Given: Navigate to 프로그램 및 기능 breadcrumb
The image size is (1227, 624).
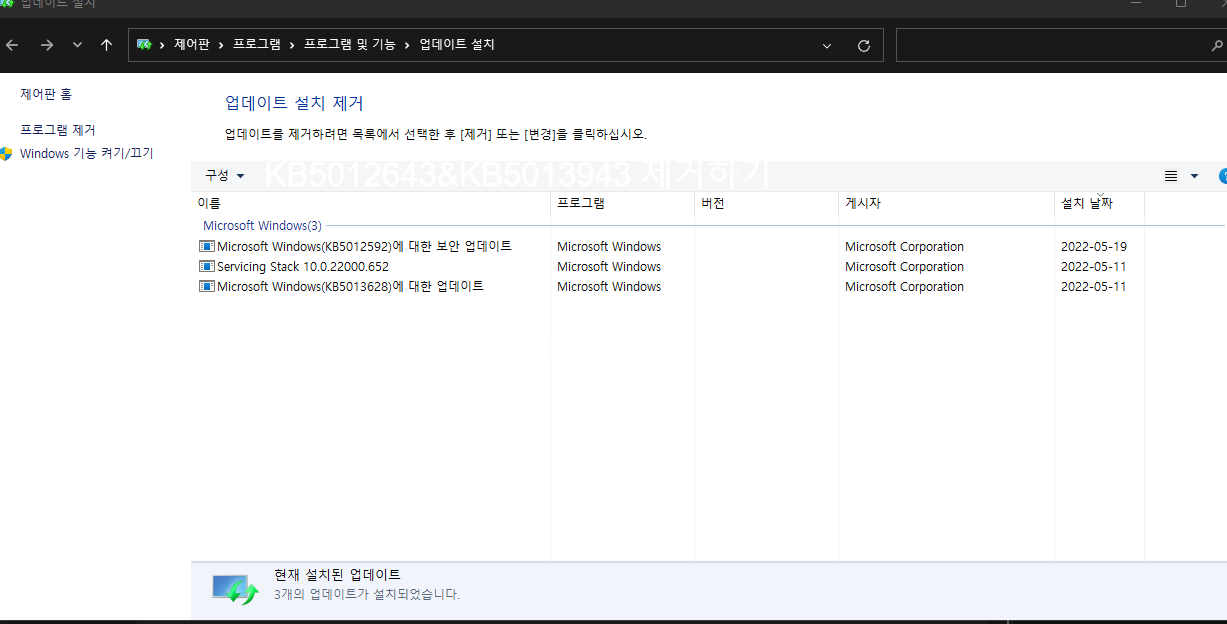Looking at the screenshot, I should tap(349, 45).
